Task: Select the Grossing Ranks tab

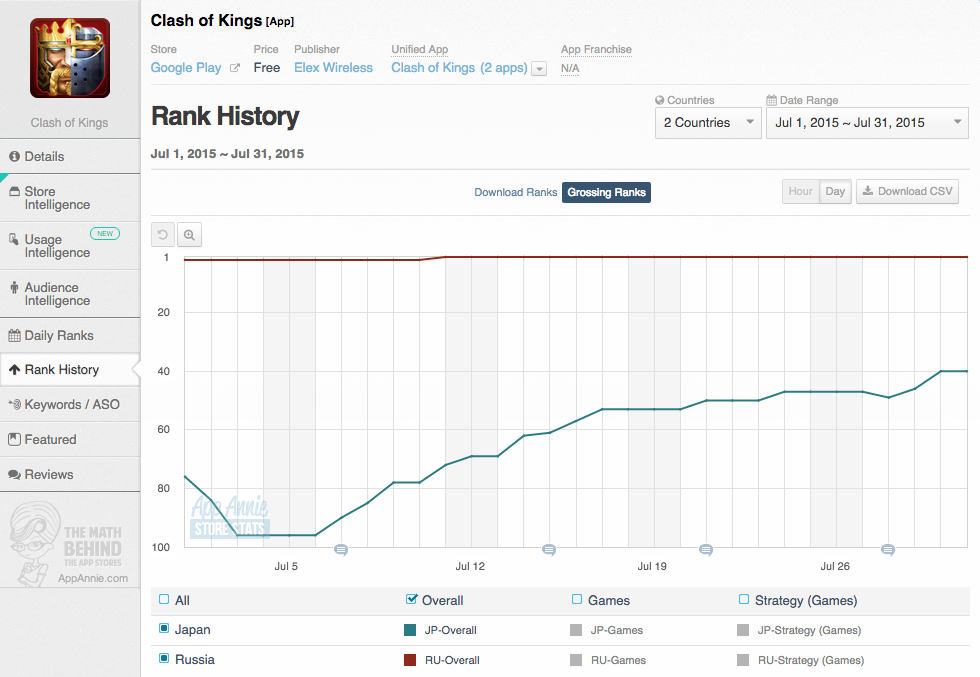Action: [606, 192]
